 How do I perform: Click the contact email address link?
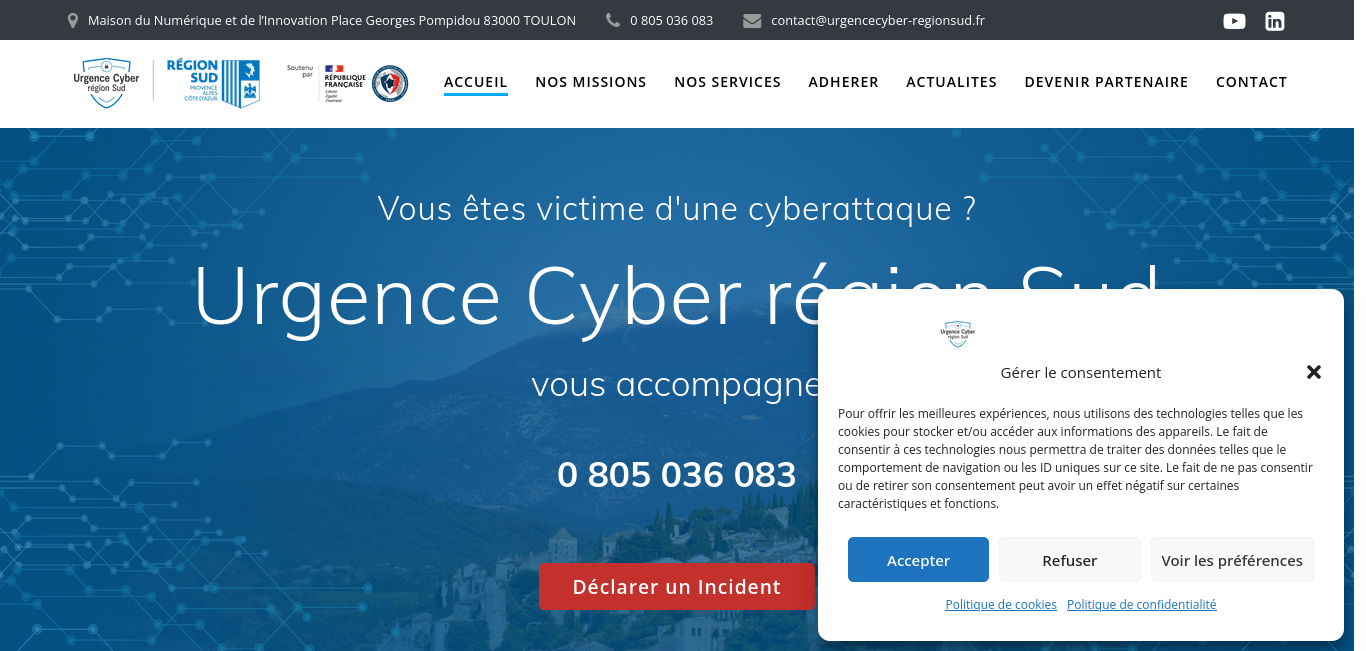point(878,20)
